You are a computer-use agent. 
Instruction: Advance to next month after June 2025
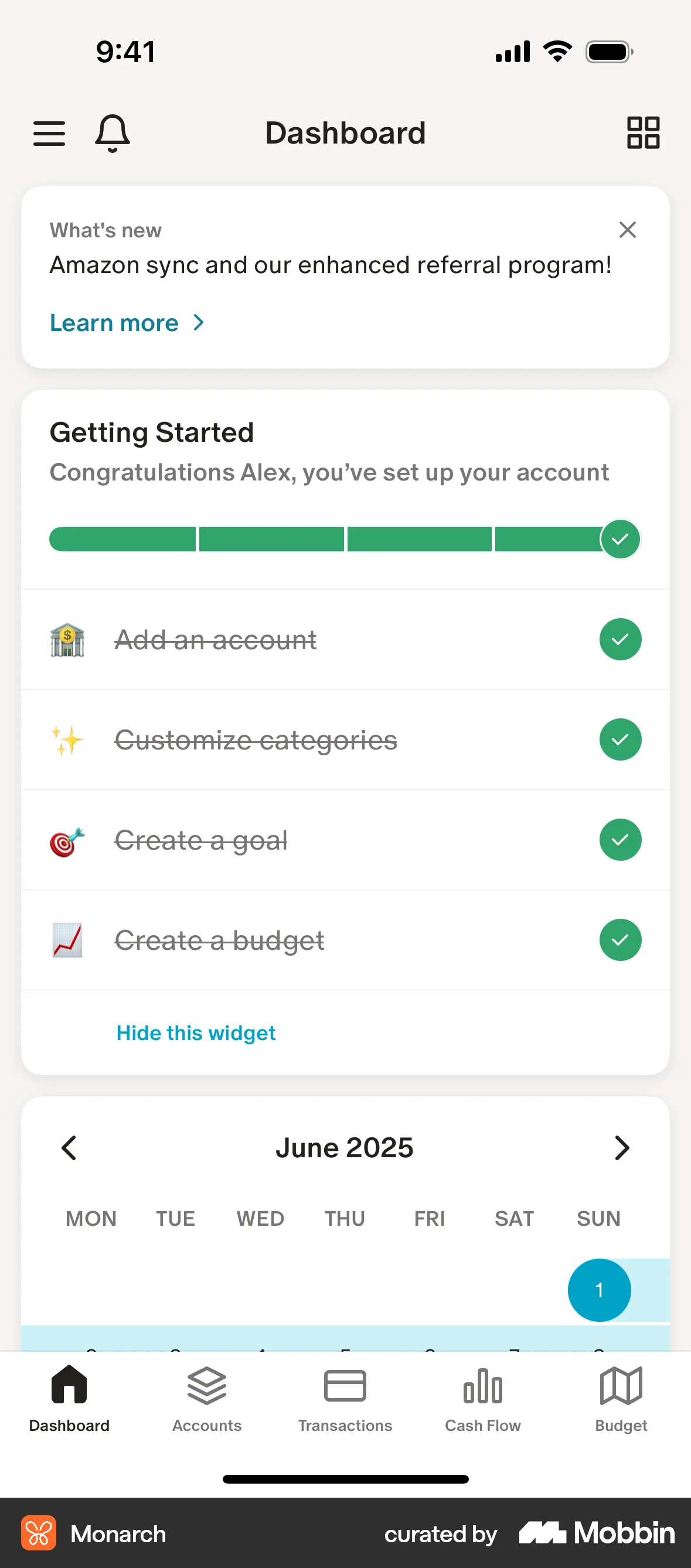(x=621, y=1148)
